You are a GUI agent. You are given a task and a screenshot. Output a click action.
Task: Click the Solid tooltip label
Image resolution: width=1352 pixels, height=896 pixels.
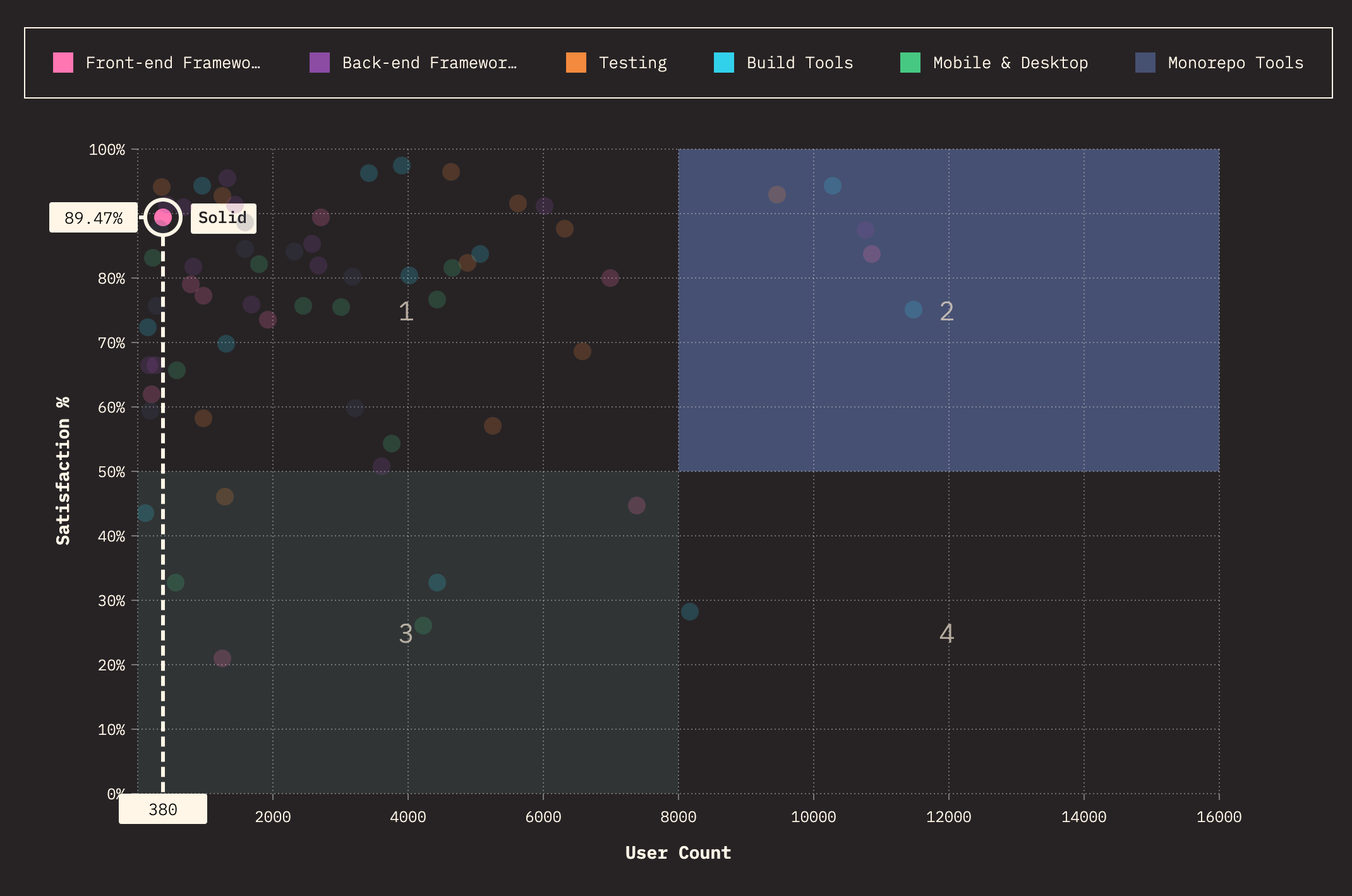click(x=223, y=218)
